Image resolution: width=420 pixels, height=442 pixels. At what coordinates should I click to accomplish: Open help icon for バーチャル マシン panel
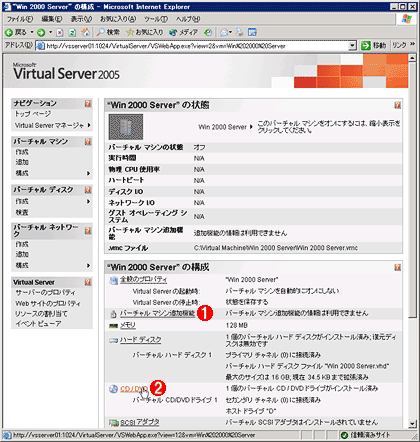click(x=88, y=142)
